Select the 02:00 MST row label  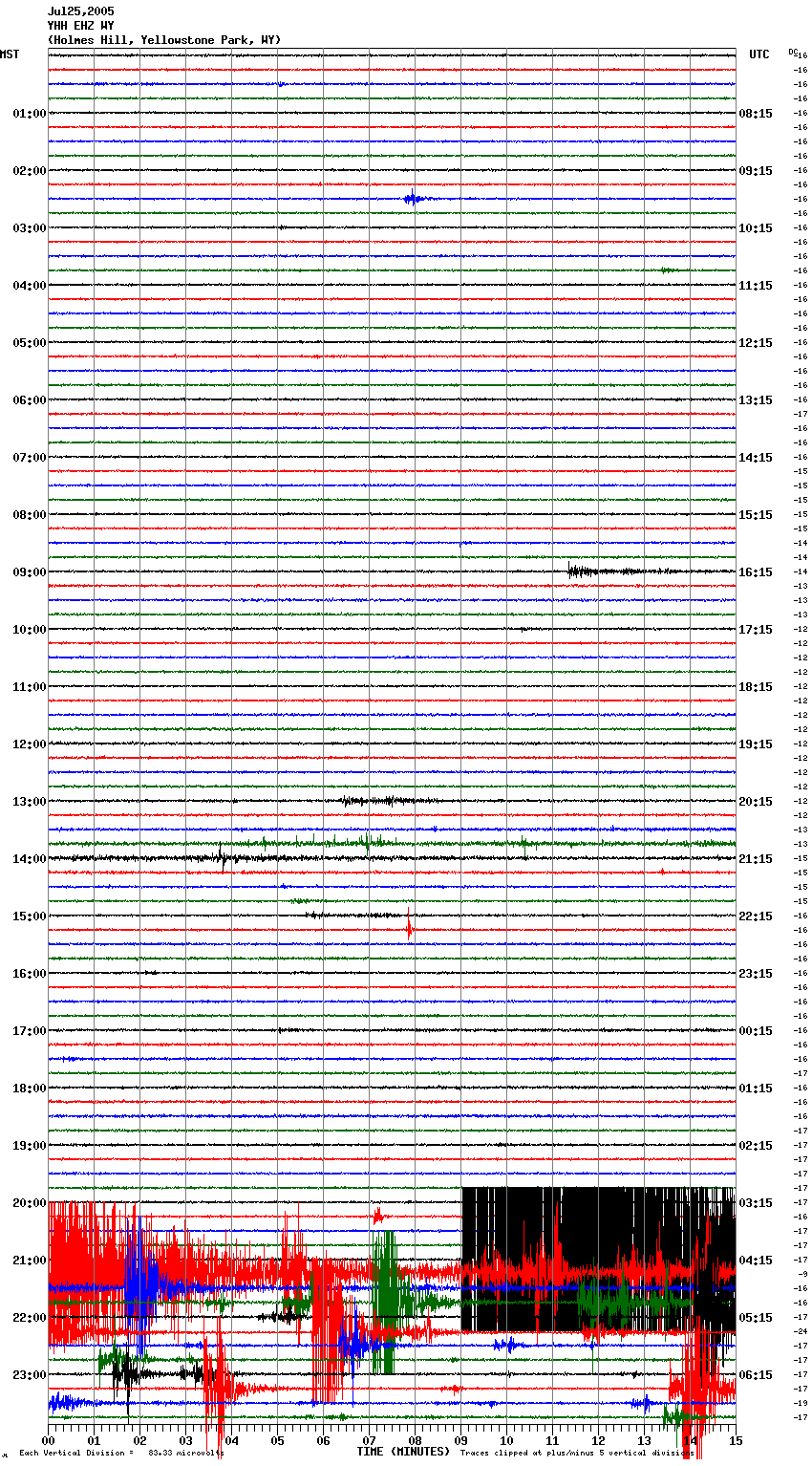[29, 171]
